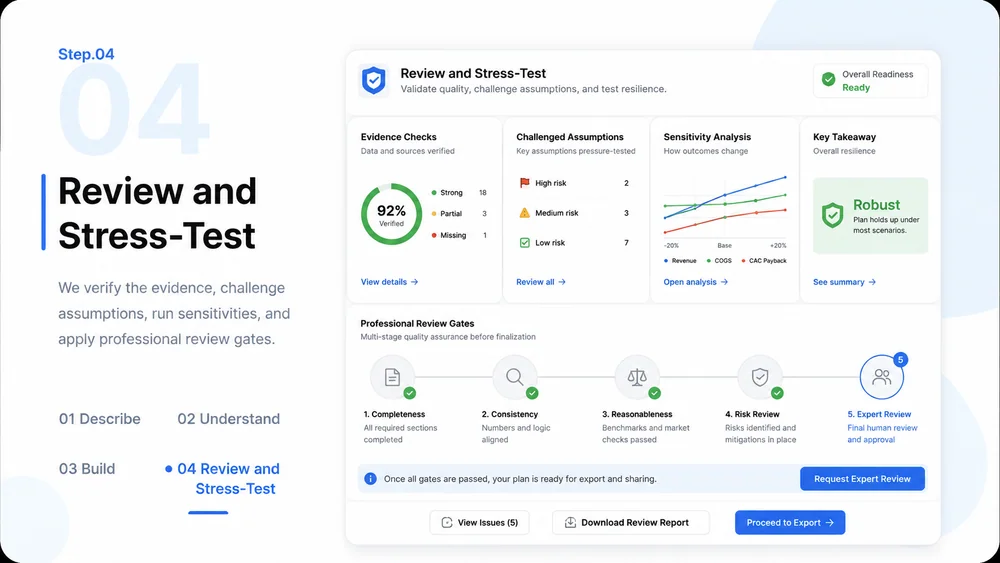Click the badge number 5 on Expert Review
Screen dimensions: 1000x563
(x=901, y=360)
